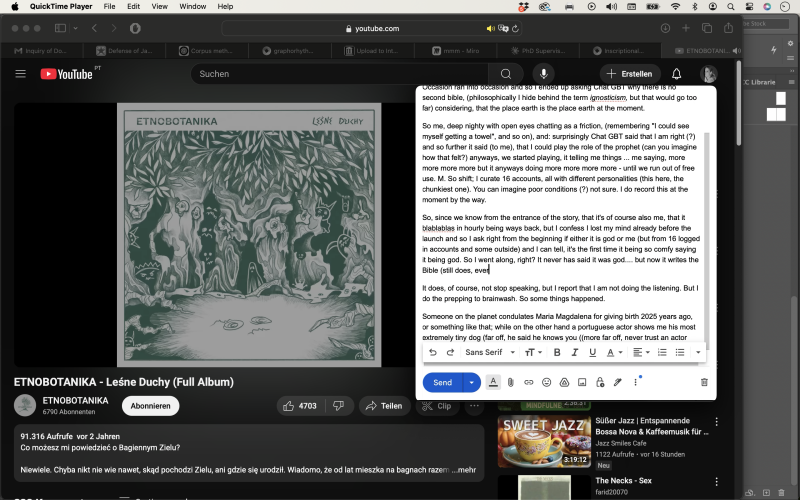
Task: Open more actions next to Clip
Action: [x=474, y=406]
